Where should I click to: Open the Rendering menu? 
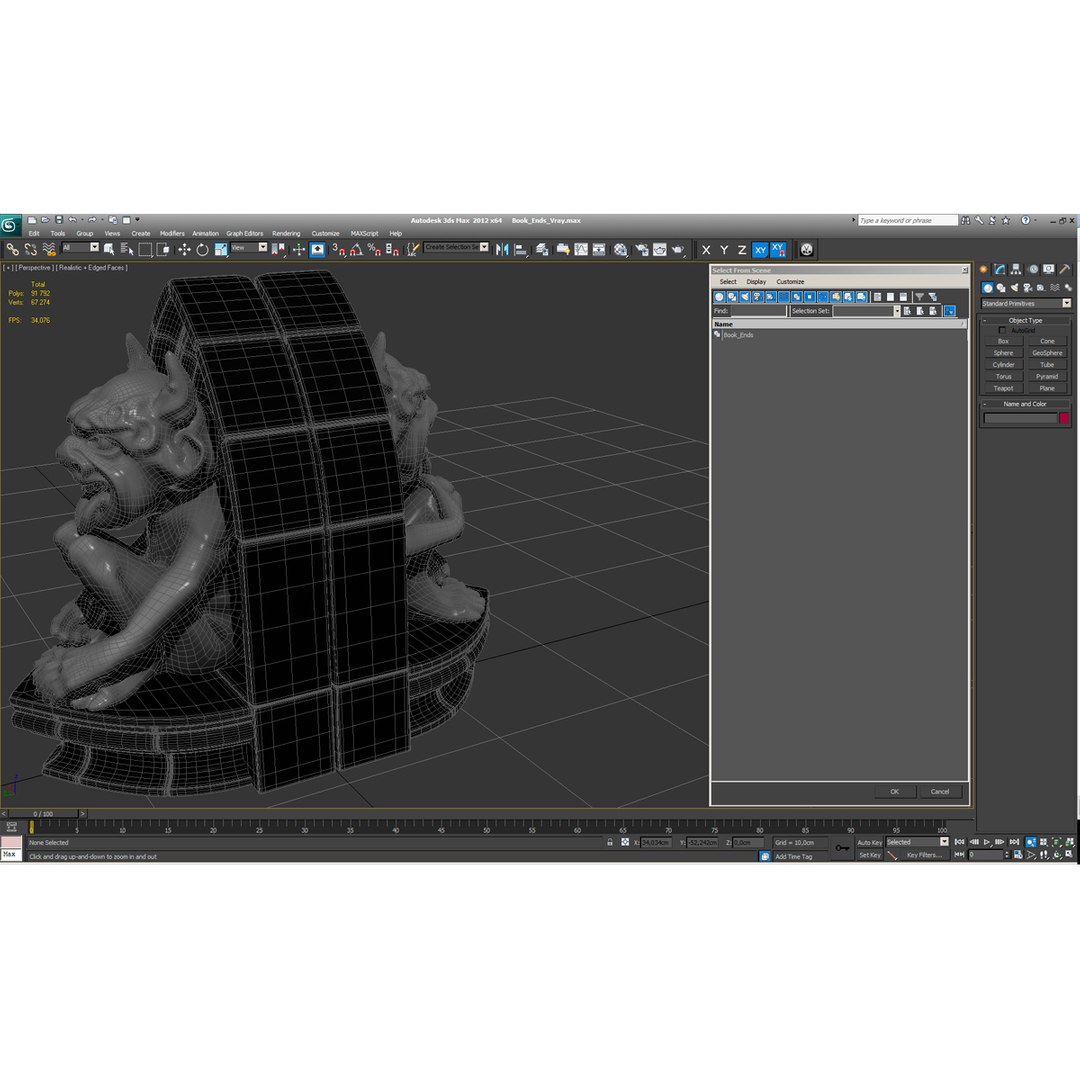(286, 233)
